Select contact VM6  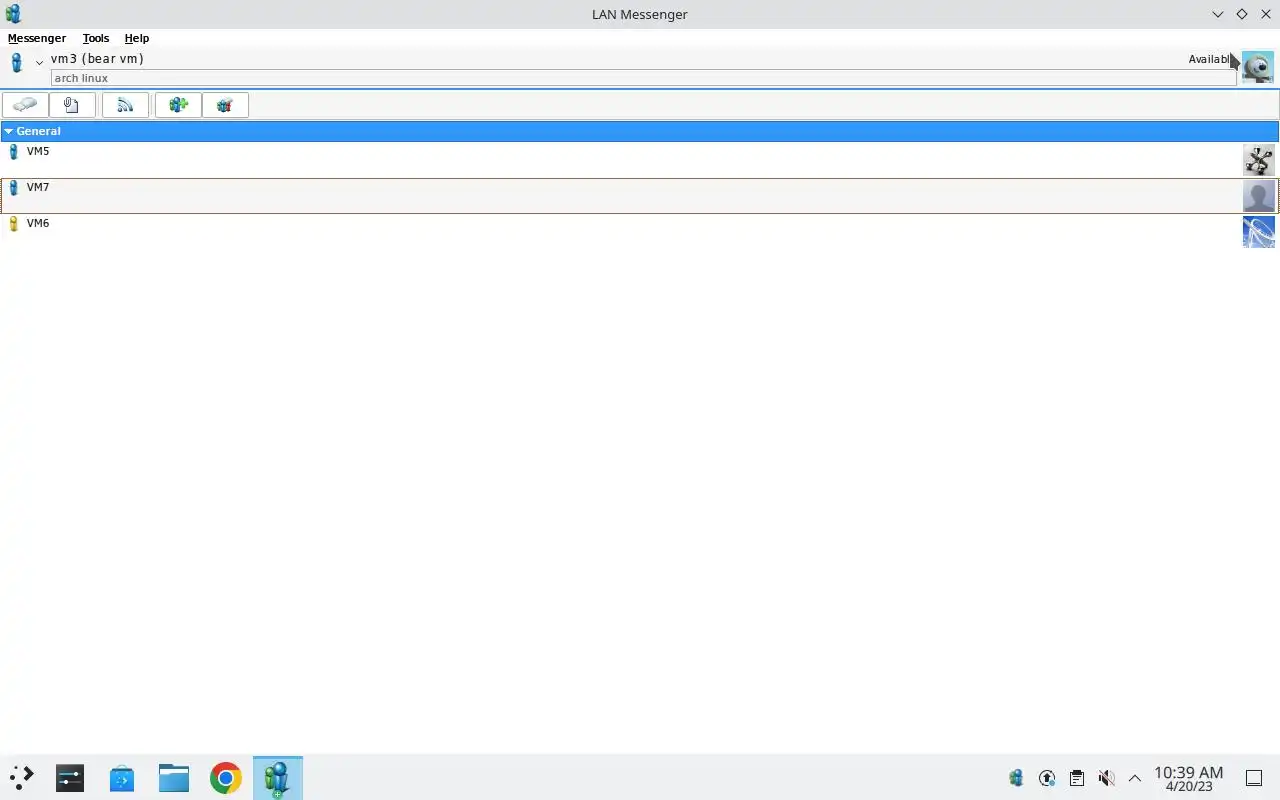coord(640,232)
